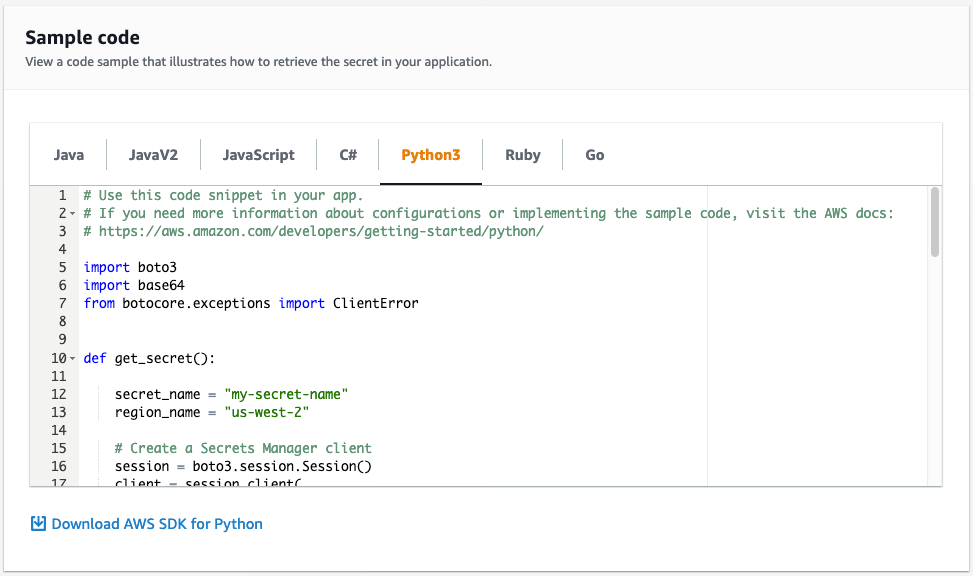Screen dimensions: 973x576
Task: Select line number 5 in the gutter
Action: (x=60, y=266)
